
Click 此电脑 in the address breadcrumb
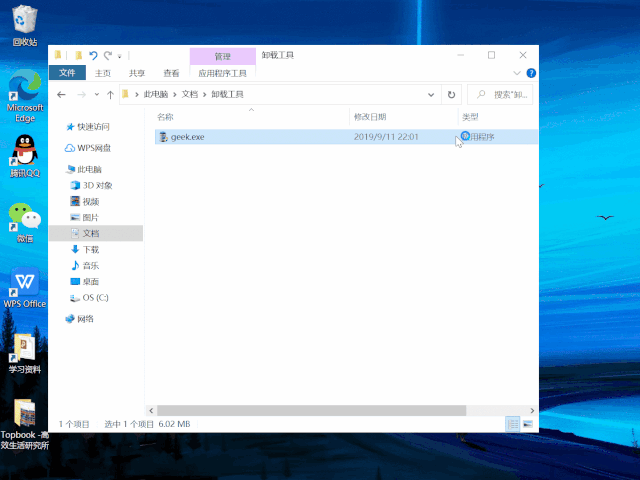pos(156,94)
